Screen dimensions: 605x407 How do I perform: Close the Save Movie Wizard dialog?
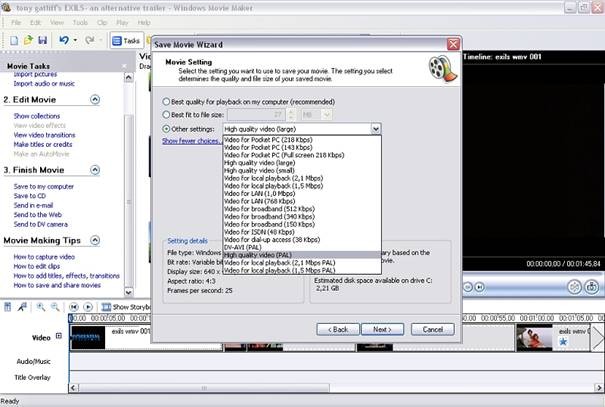(x=453, y=44)
